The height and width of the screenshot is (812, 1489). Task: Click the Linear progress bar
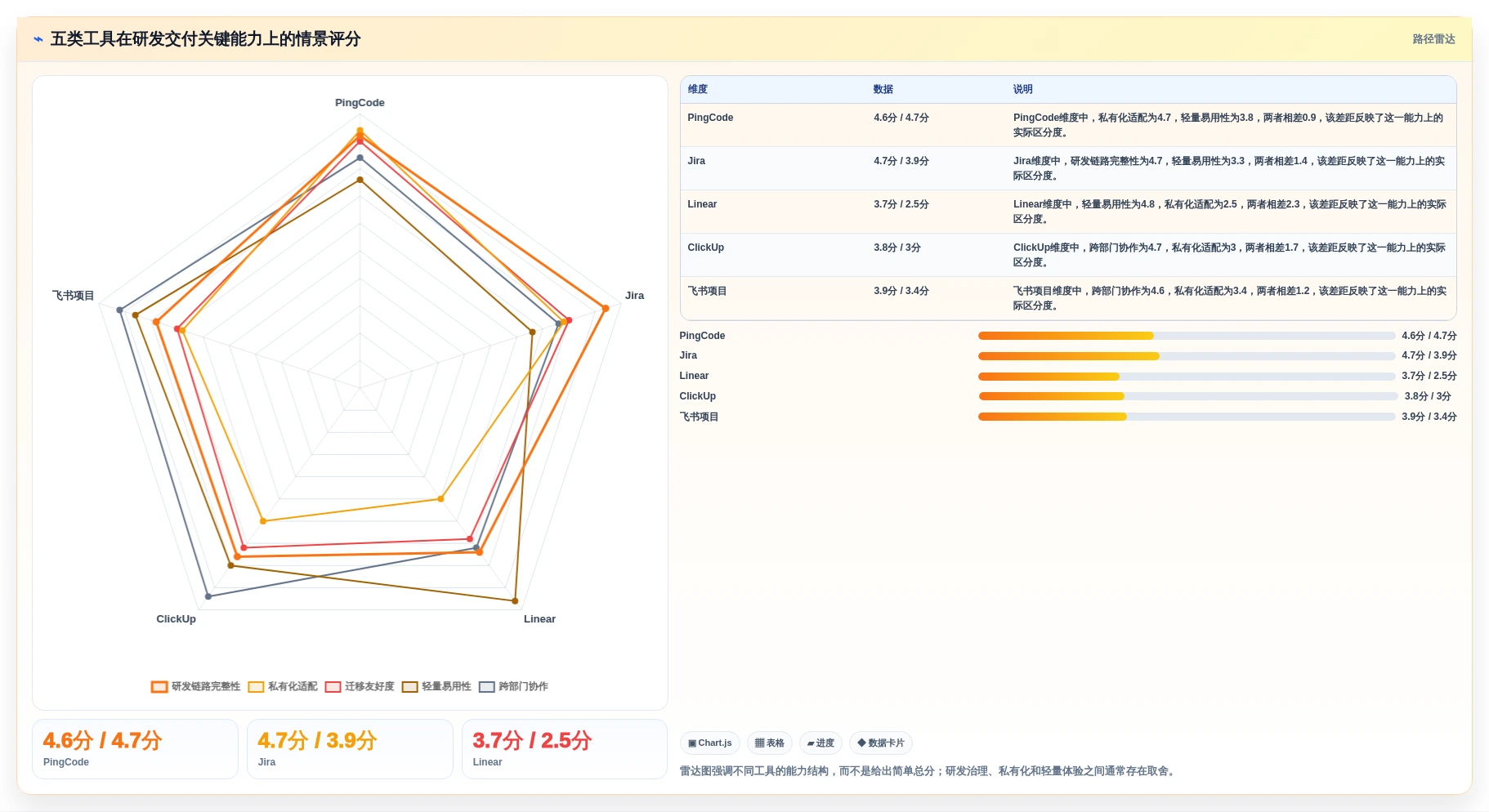click(1187, 377)
